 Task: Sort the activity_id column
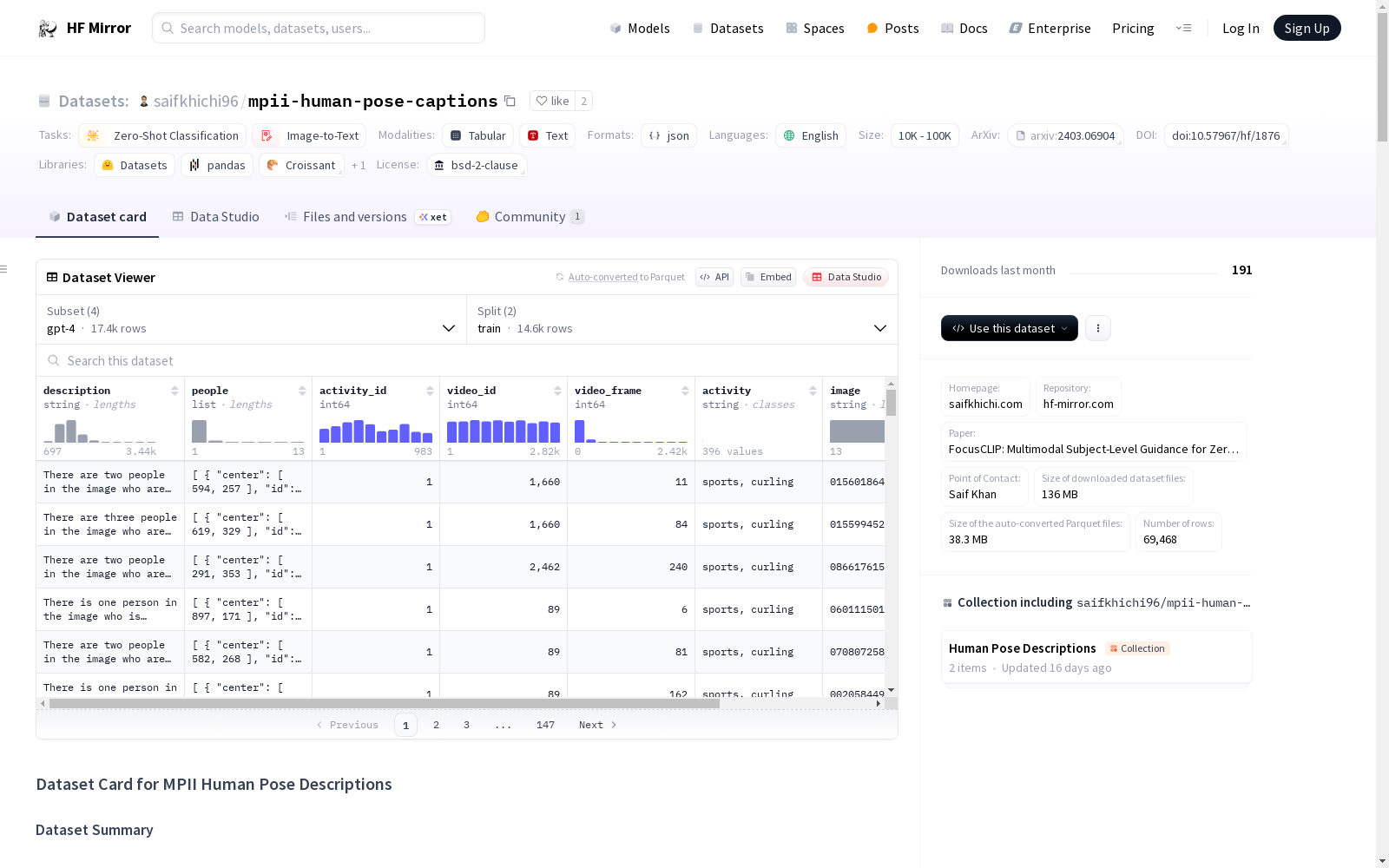pos(430,391)
